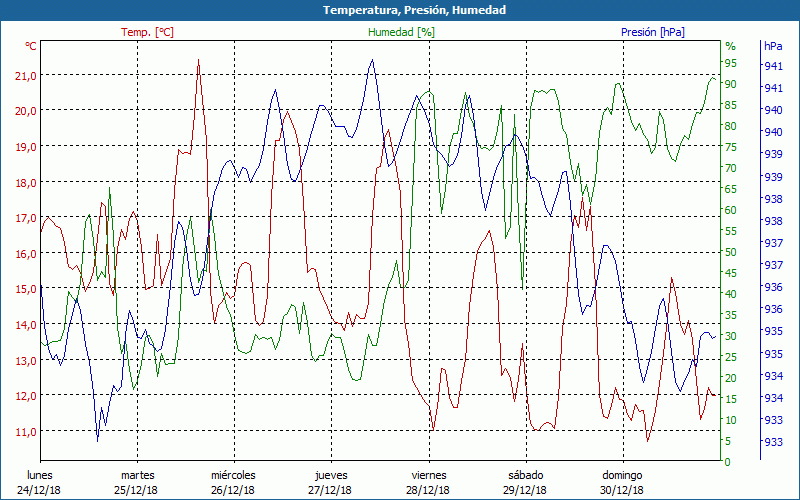
Task: Click the "%" unit label on humidity axis
Action: click(731, 46)
